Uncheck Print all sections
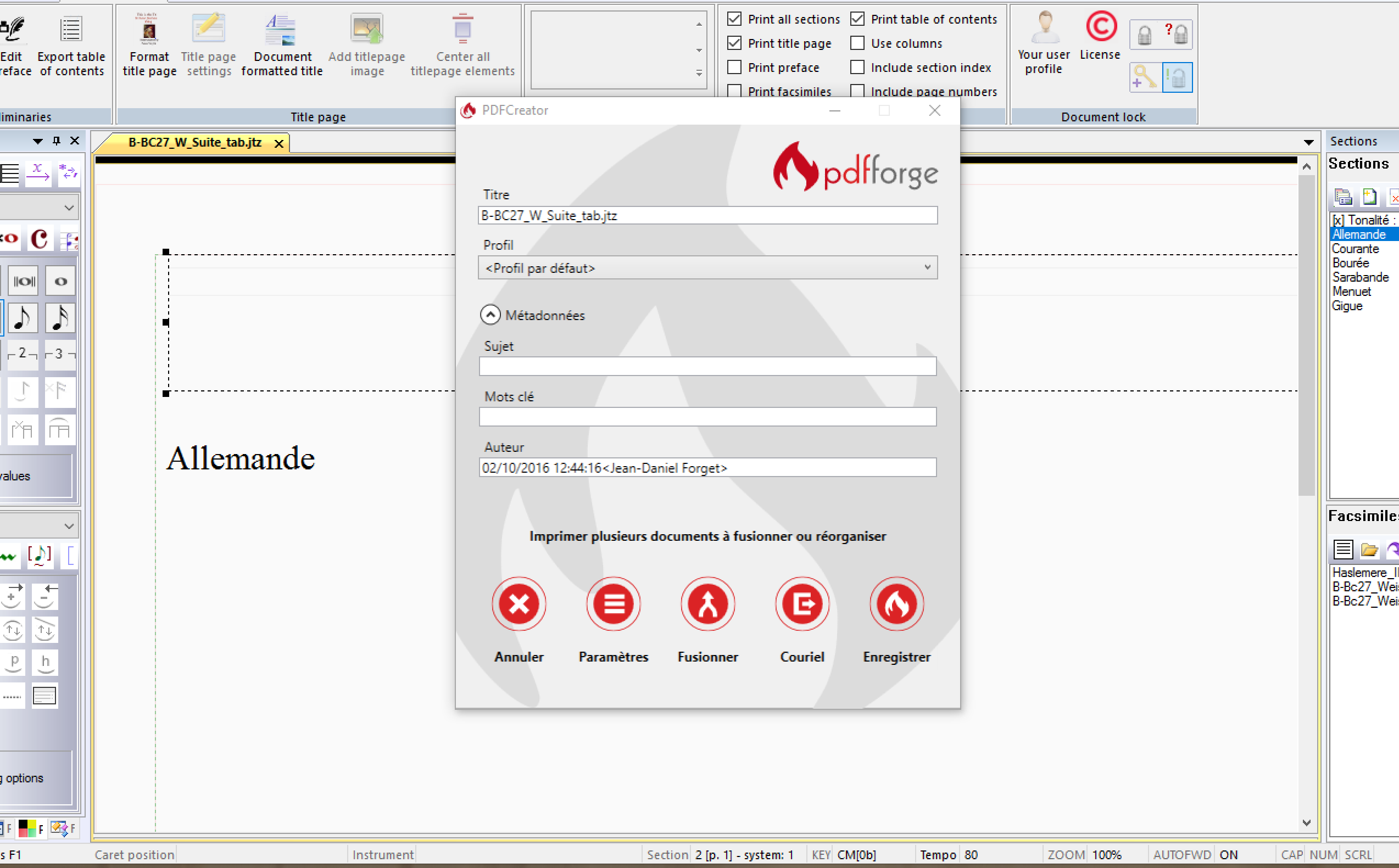The height and width of the screenshot is (868, 1399). pyautogui.click(x=734, y=19)
